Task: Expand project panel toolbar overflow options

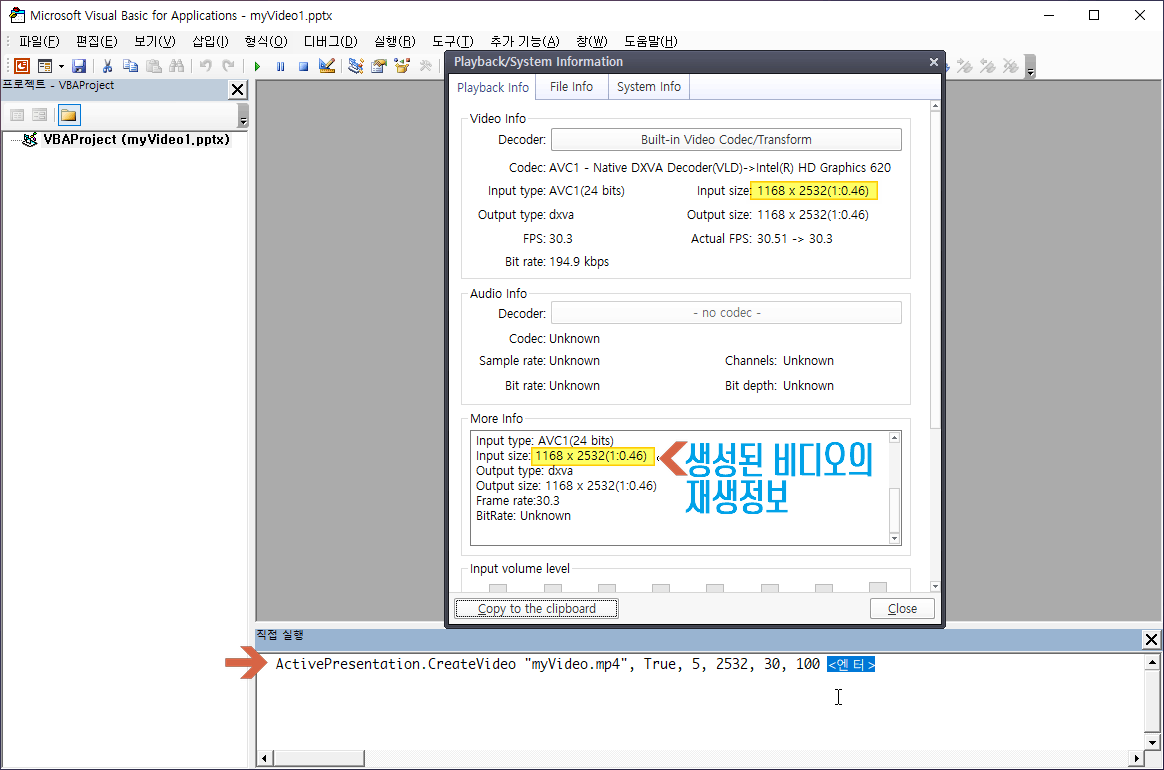Action: [243, 116]
